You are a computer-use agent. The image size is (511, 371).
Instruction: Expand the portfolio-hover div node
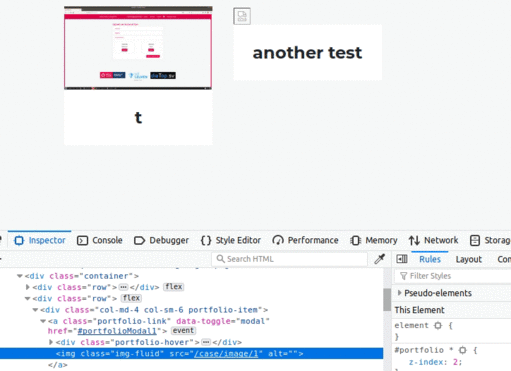[x=51, y=342]
